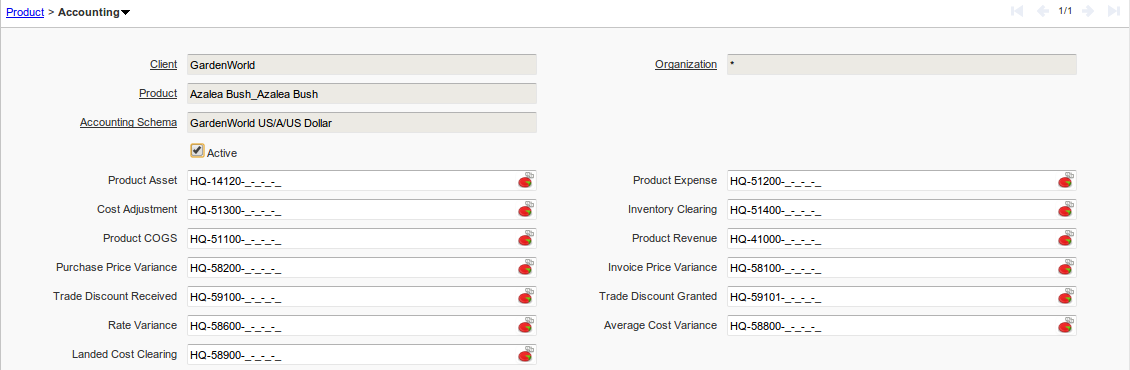Image resolution: width=1130 pixels, height=370 pixels.
Task: Open account lookup for Product COGS
Action: click(x=527, y=238)
